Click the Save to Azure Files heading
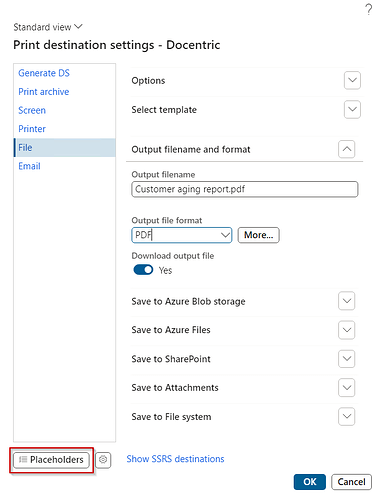Image resolution: width=374 pixels, height=500 pixels. coord(171,330)
